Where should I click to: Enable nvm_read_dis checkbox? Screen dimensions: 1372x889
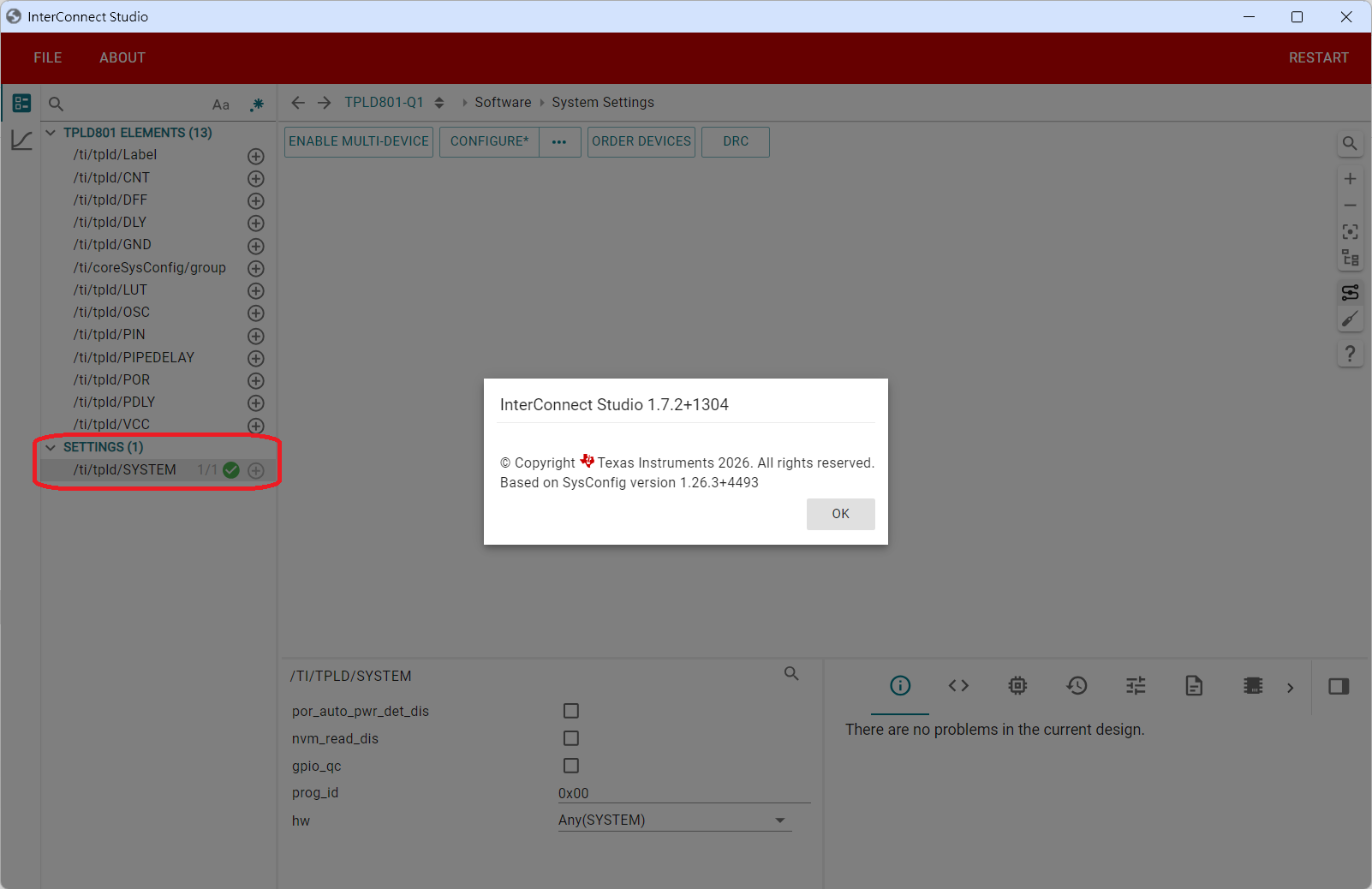click(571, 738)
